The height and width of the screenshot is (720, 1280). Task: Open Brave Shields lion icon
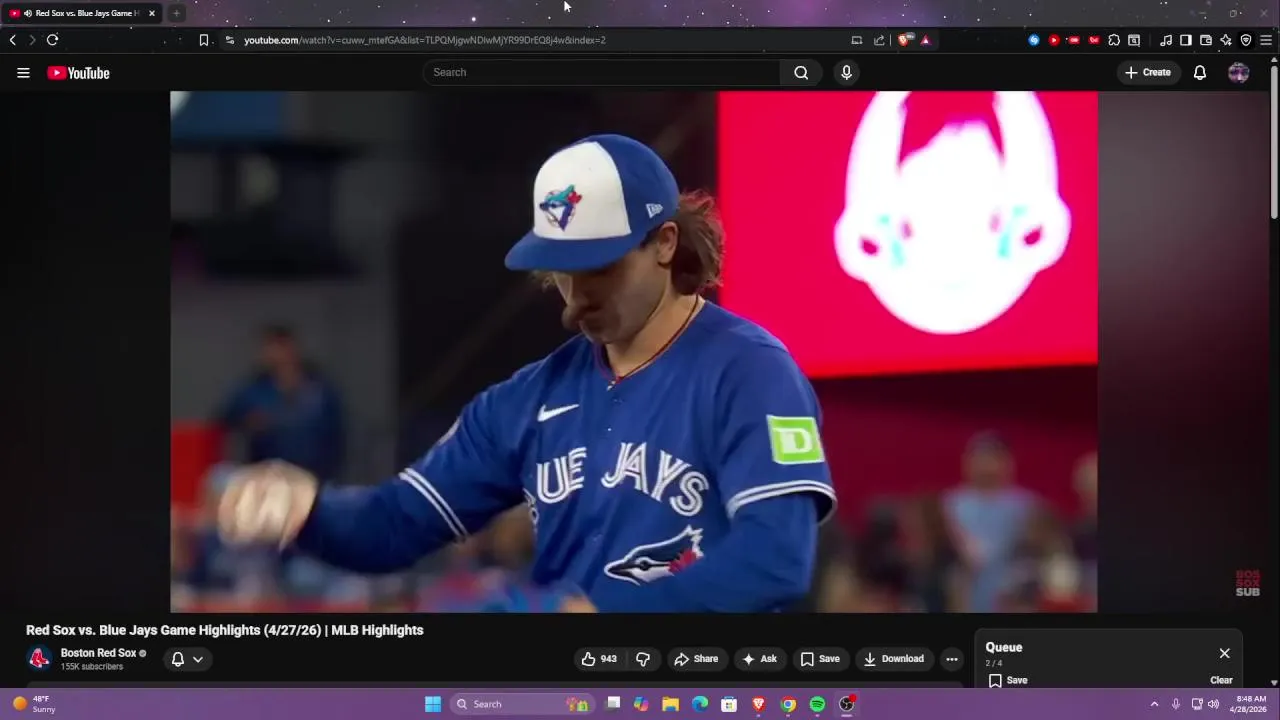(x=904, y=40)
